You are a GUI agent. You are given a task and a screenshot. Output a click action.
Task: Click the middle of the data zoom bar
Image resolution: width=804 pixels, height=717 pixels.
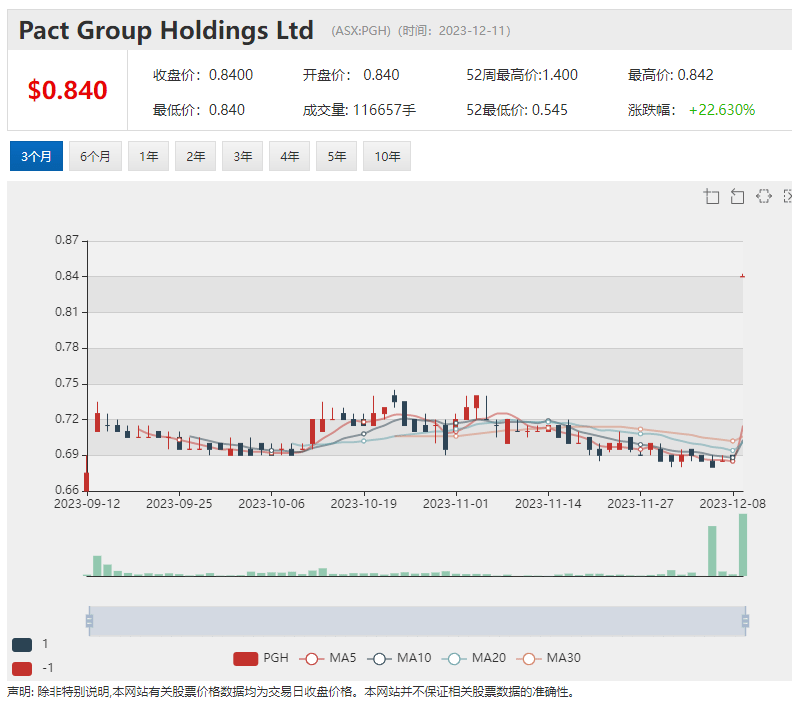click(417, 621)
